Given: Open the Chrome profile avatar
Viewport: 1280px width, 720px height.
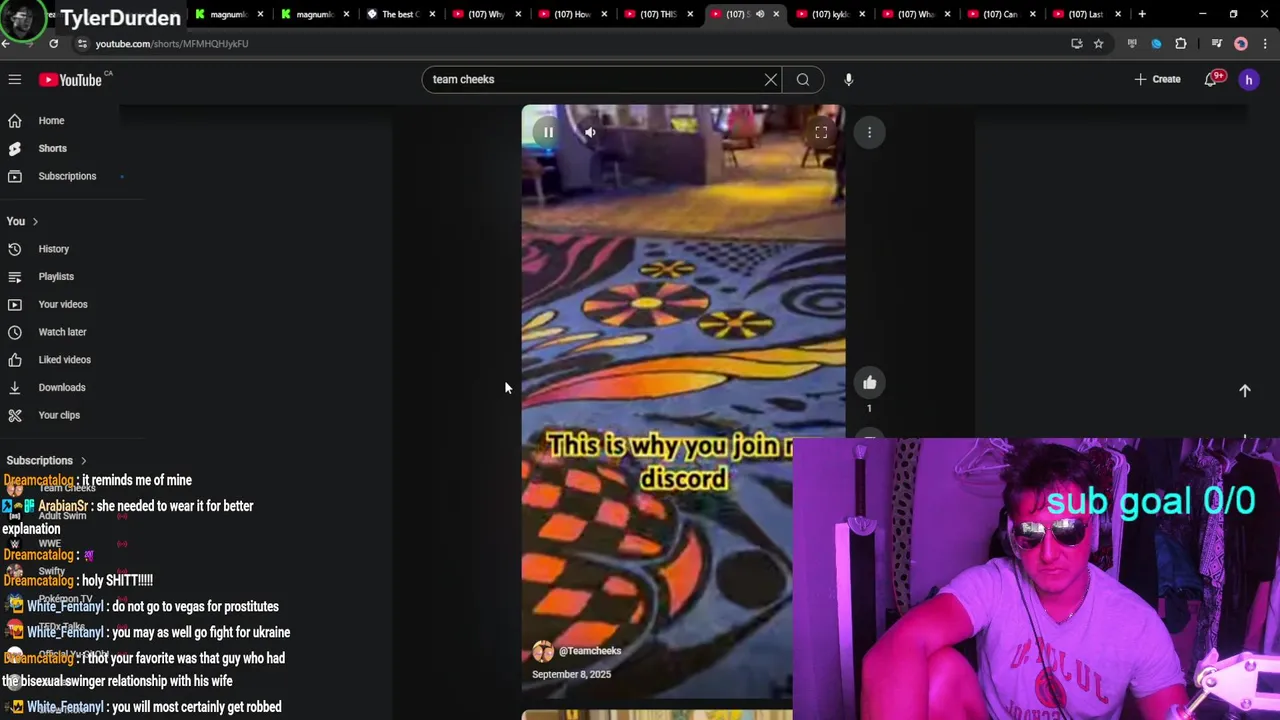Looking at the screenshot, I should tap(1241, 44).
